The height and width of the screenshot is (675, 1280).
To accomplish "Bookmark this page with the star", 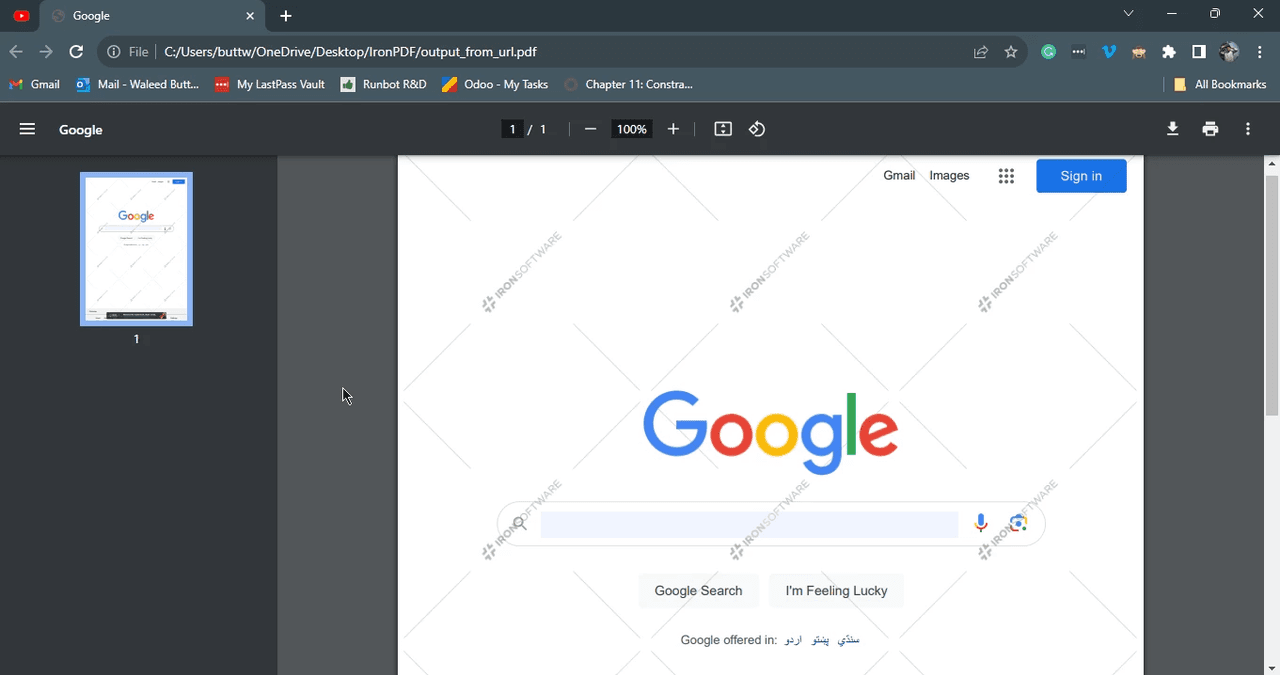I will point(1011,52).
